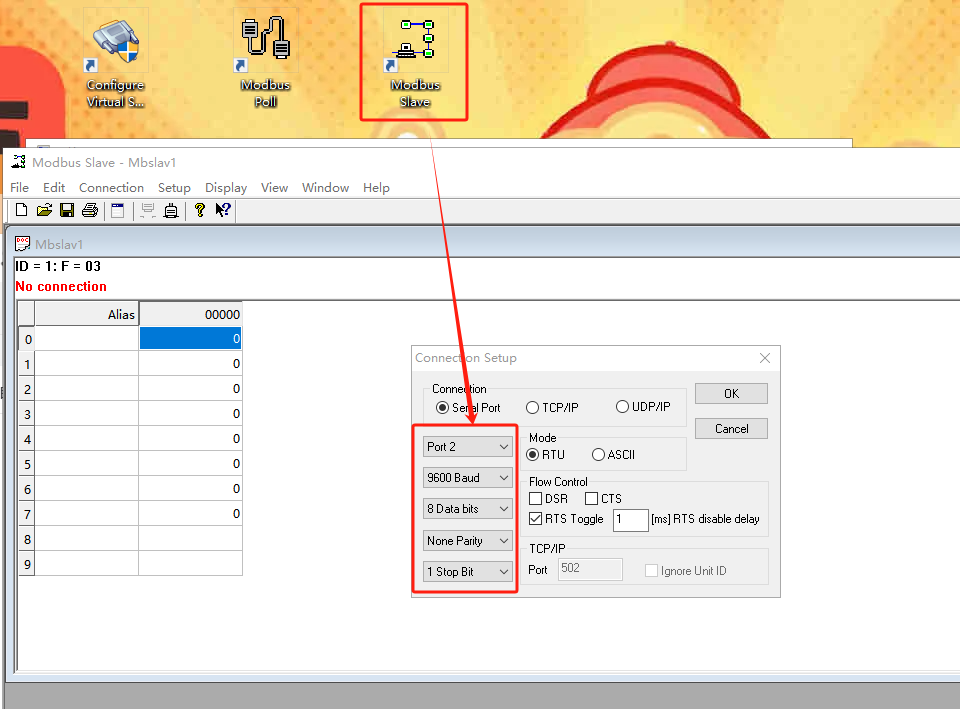
Task: Save using the floppy disk icon
Action: (x=67, y=211)
